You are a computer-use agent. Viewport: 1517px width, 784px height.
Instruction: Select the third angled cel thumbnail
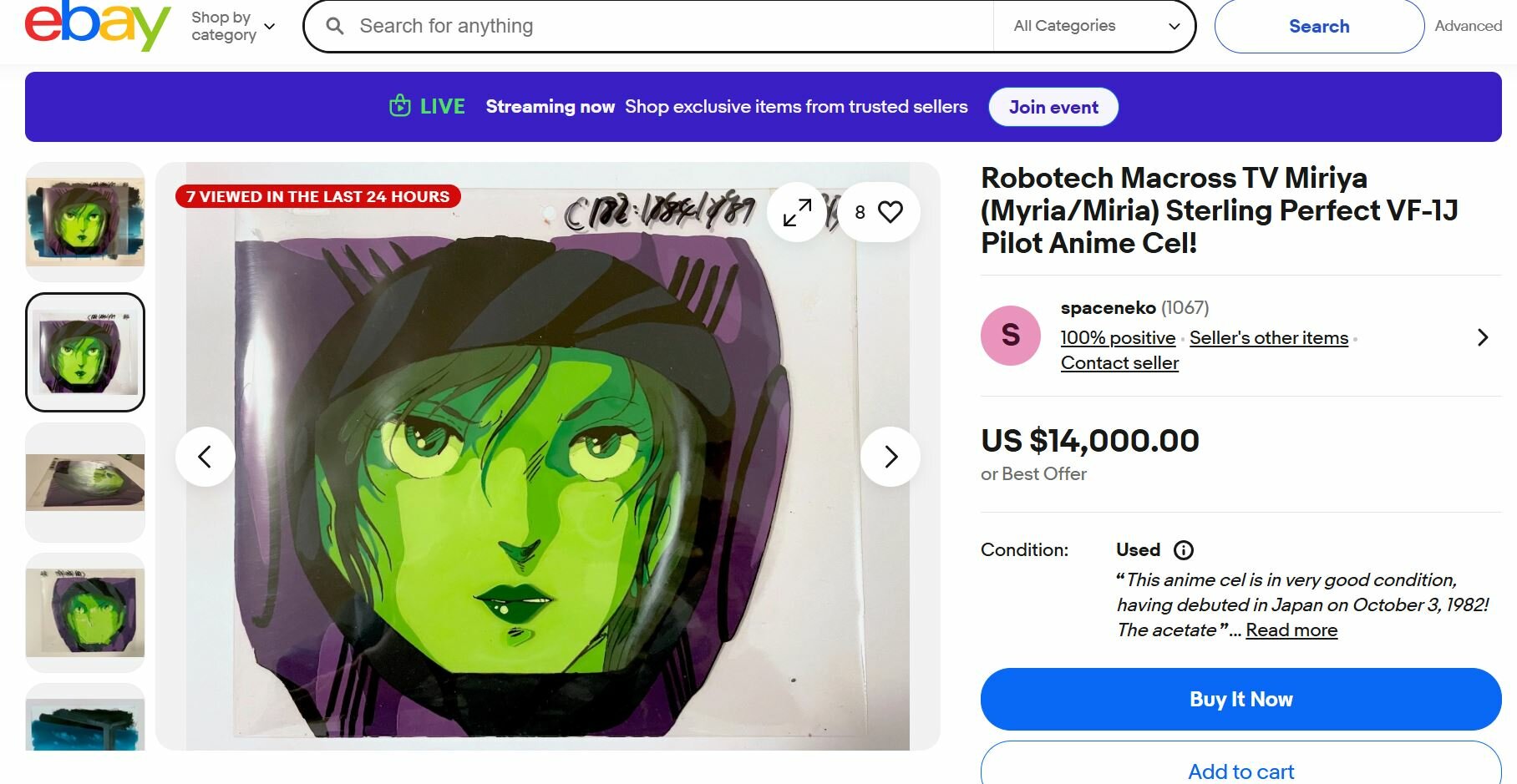(x=85, y=482)
